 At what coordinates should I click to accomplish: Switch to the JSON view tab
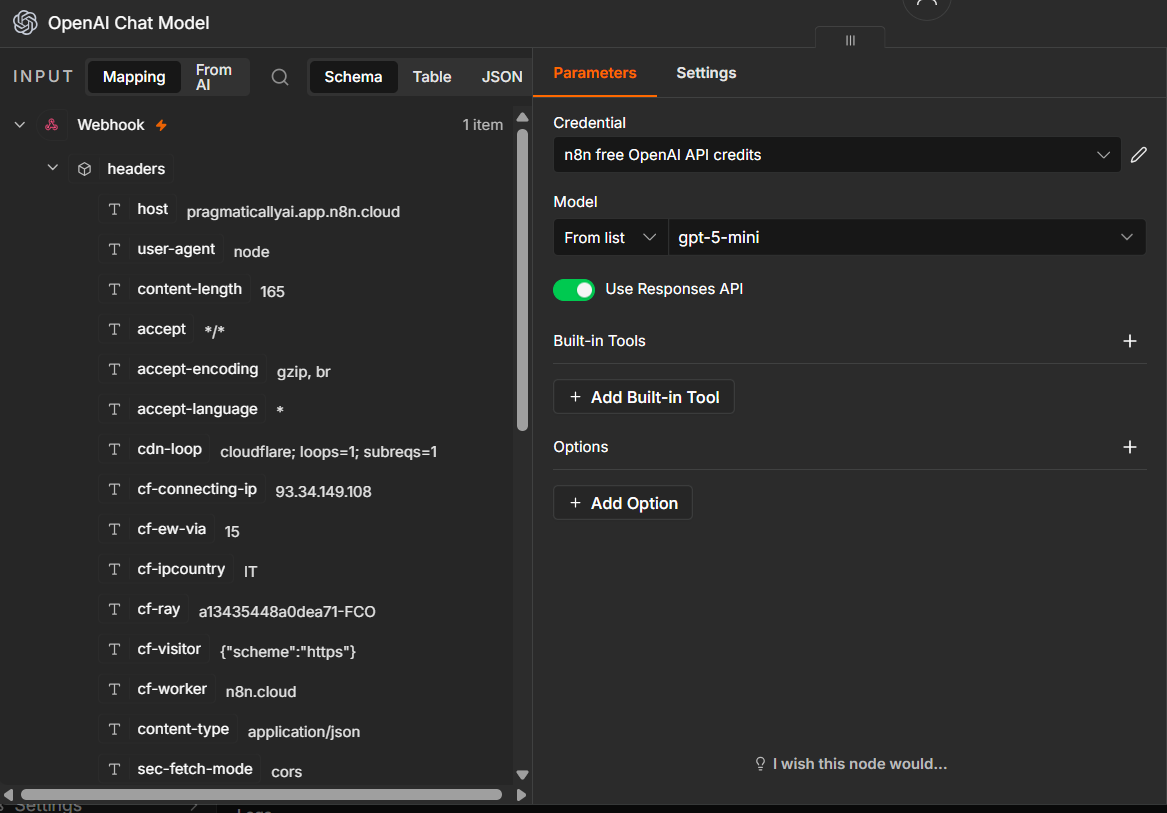point(502,77)
